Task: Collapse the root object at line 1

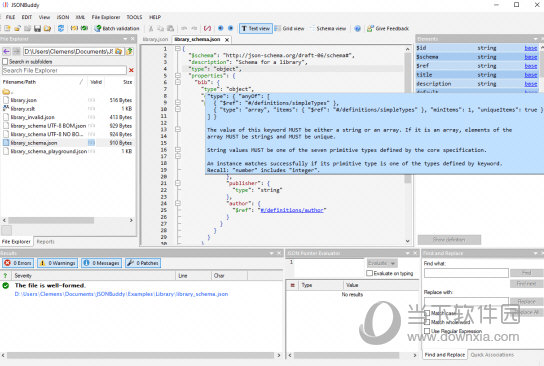Action: (178, 49)
